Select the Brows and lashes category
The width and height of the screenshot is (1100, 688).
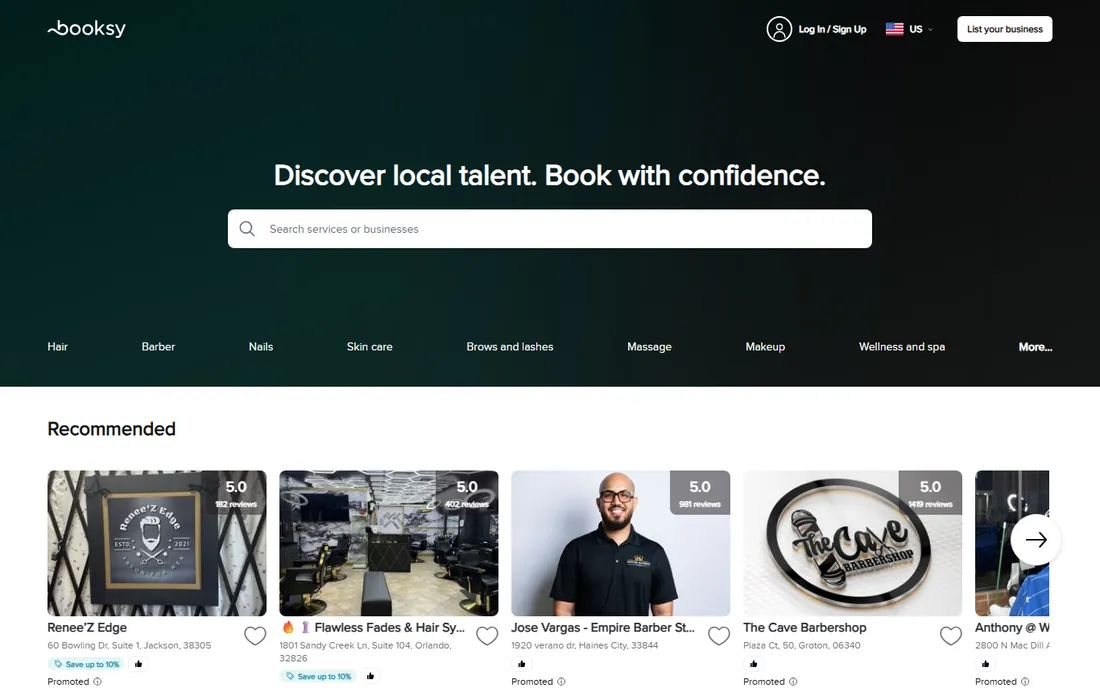pos(510,346)
